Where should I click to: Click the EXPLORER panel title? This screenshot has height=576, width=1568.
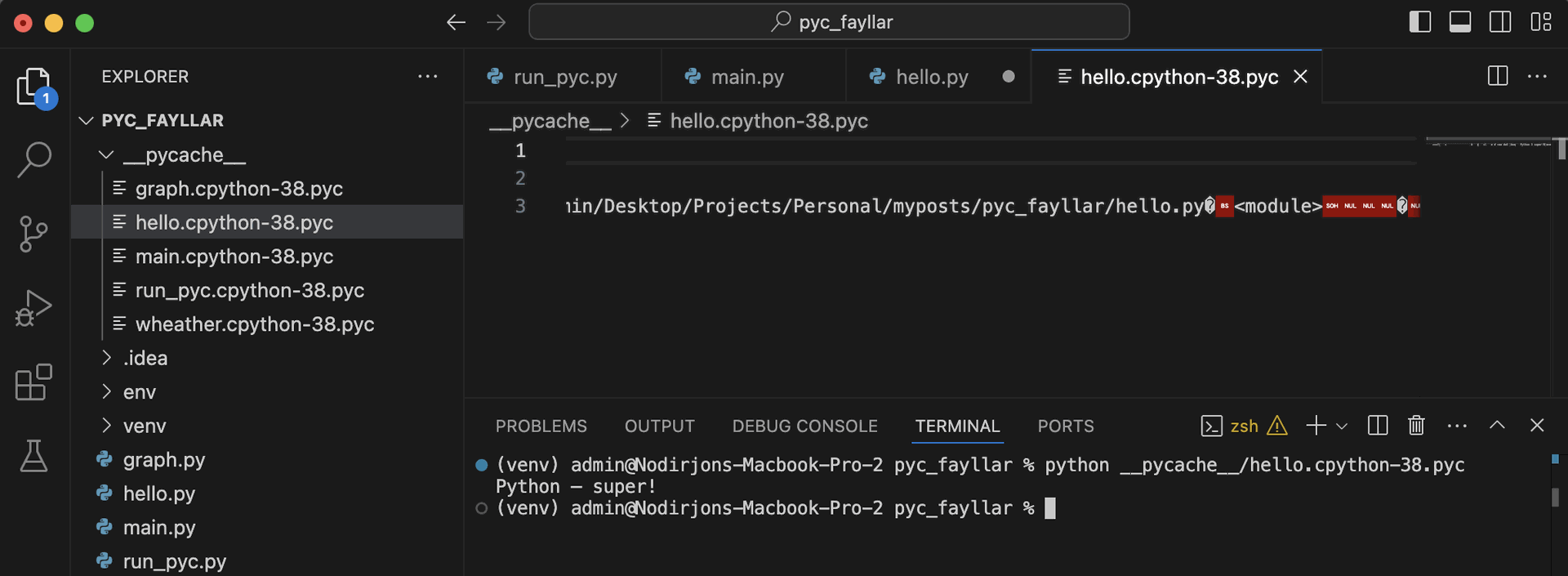(145, 76)
